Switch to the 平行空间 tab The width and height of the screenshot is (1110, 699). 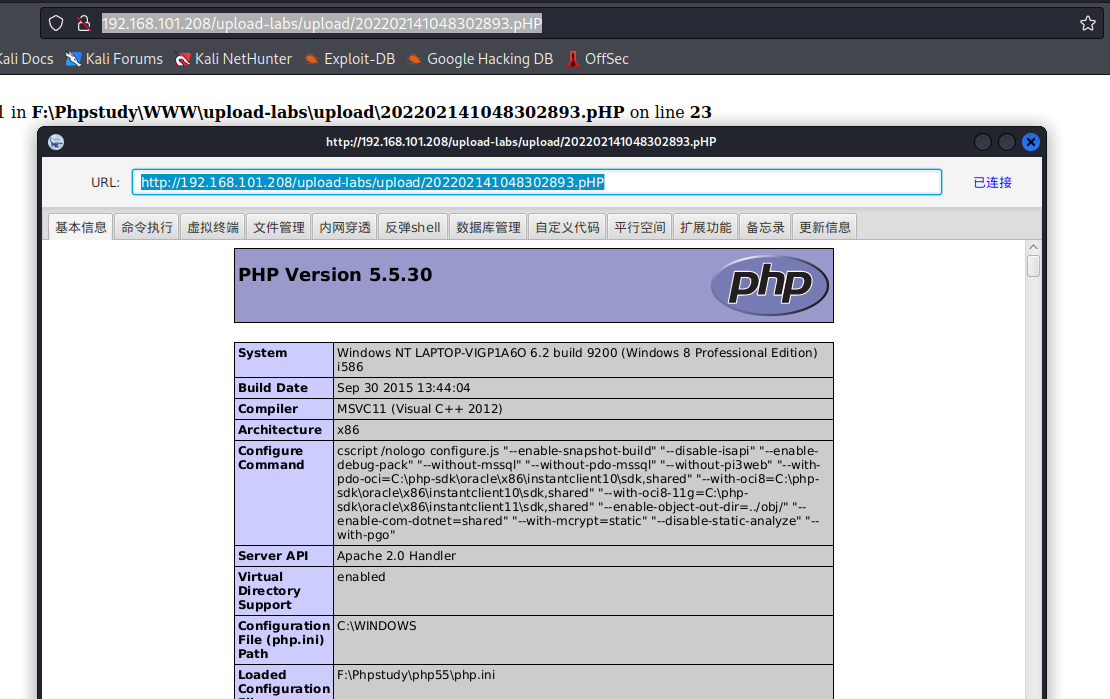(x=639, y=227)
